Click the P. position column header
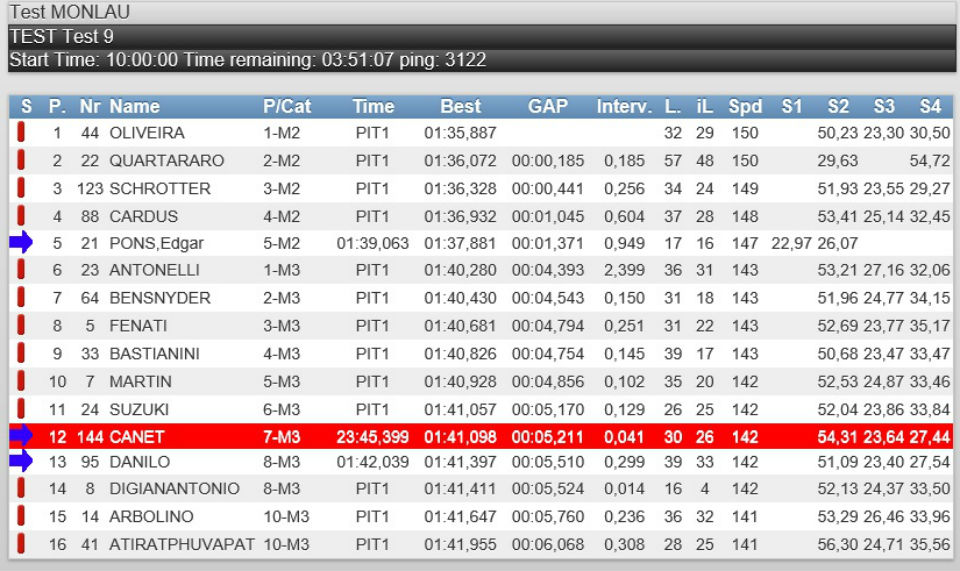The height and width of the screenshot is (571, 960). coord(58,106)
